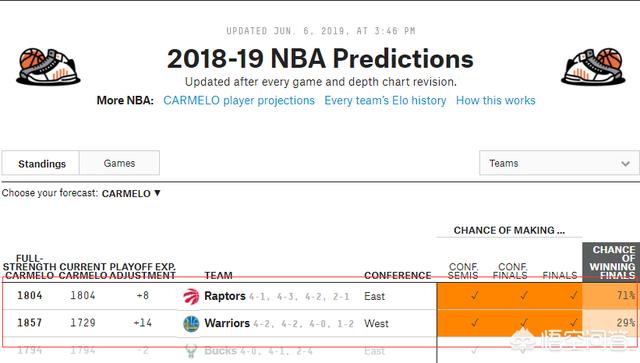Click the Teams dropdown chevron arrow

pyautogui.click(x=625, y=164)
